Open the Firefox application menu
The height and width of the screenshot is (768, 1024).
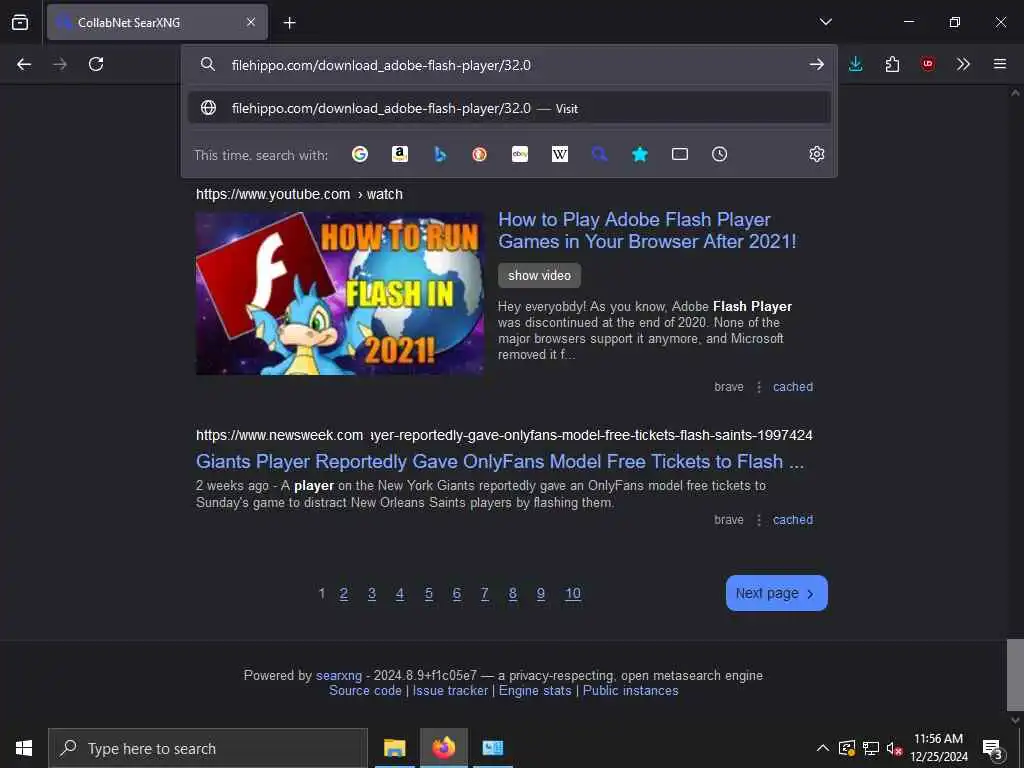click(1000, 64)
